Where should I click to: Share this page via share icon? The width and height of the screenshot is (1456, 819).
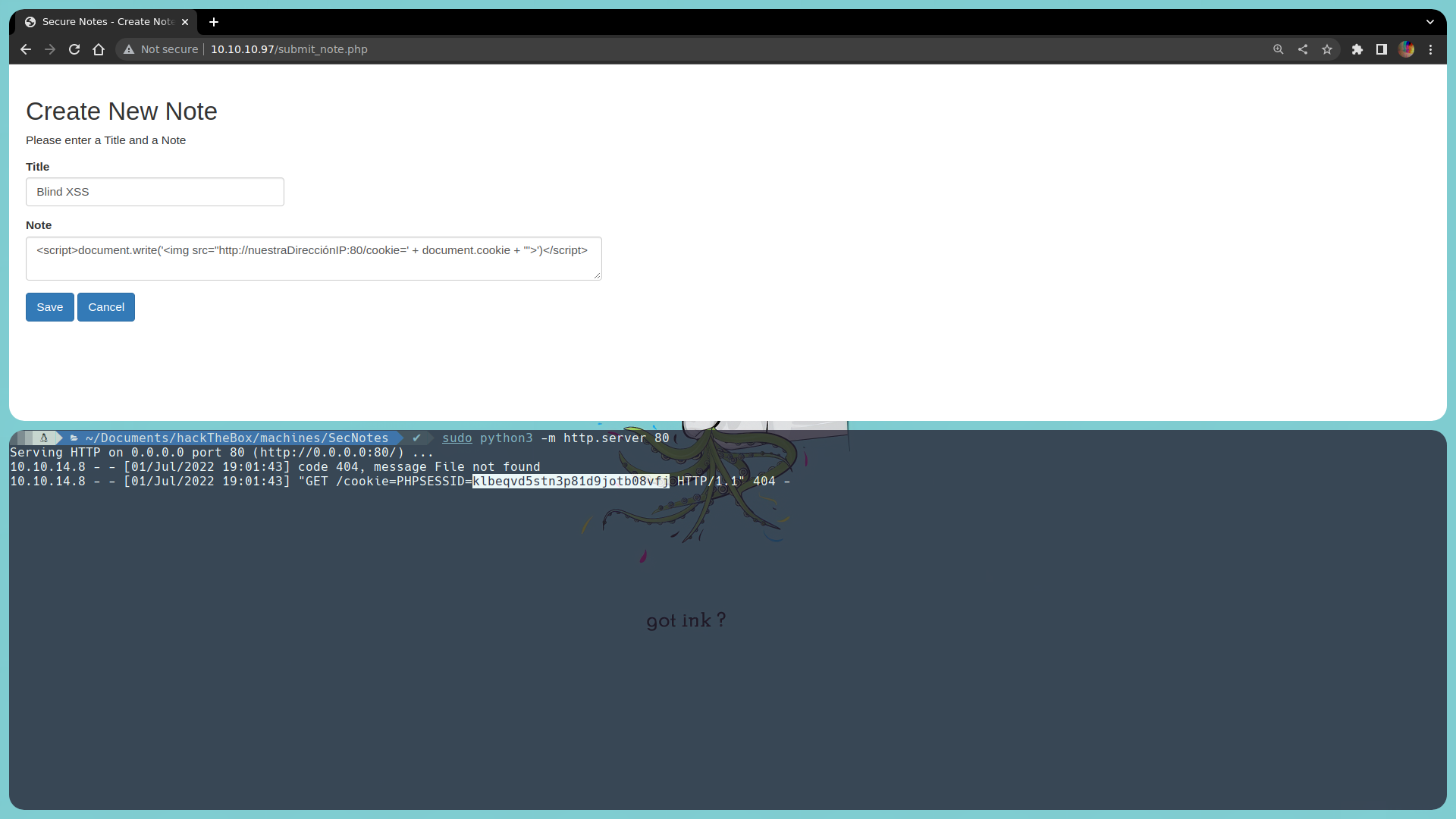click(x=1303, y=49)
